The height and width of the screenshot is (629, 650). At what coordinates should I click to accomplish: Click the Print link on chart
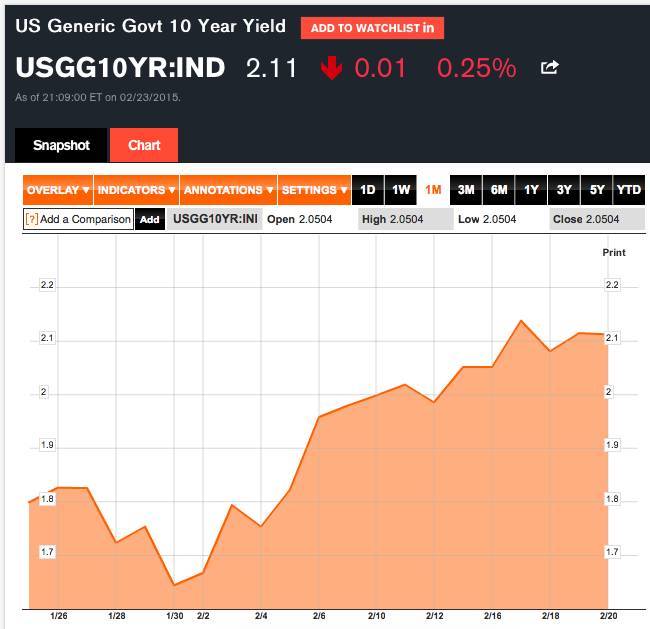point(614,253)
